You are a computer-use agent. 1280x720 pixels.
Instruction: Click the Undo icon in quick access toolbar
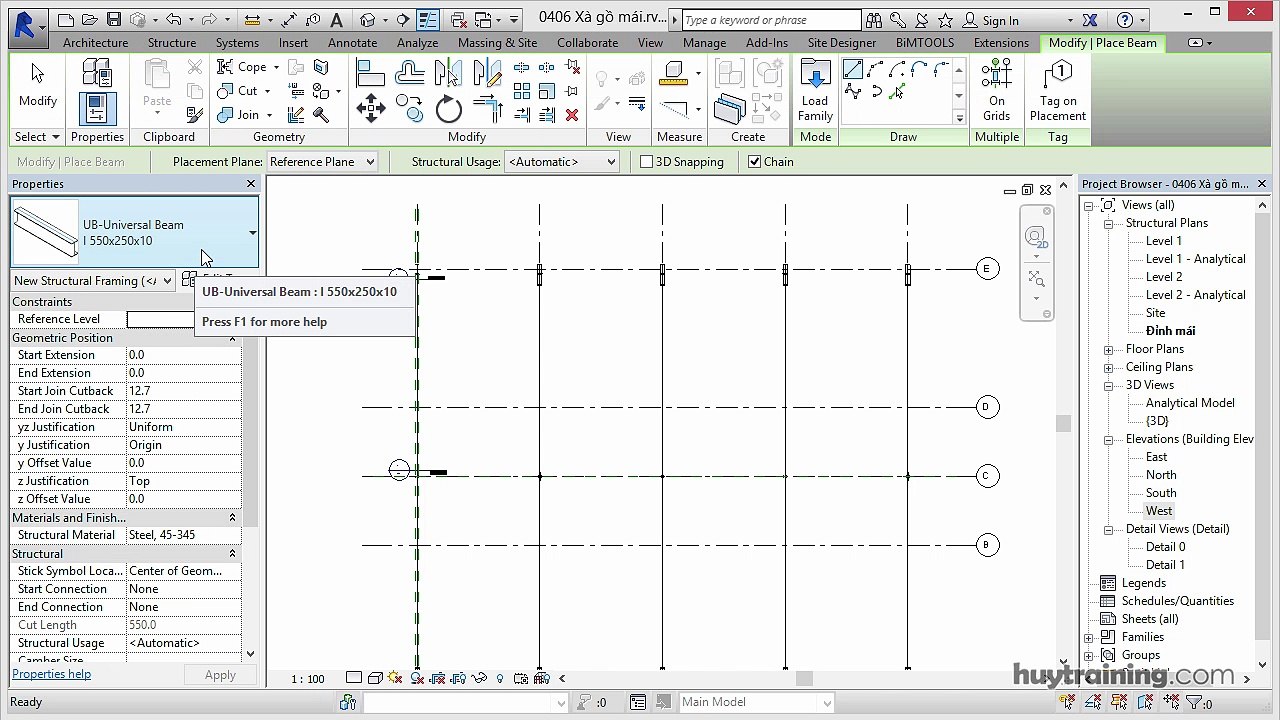174,20
